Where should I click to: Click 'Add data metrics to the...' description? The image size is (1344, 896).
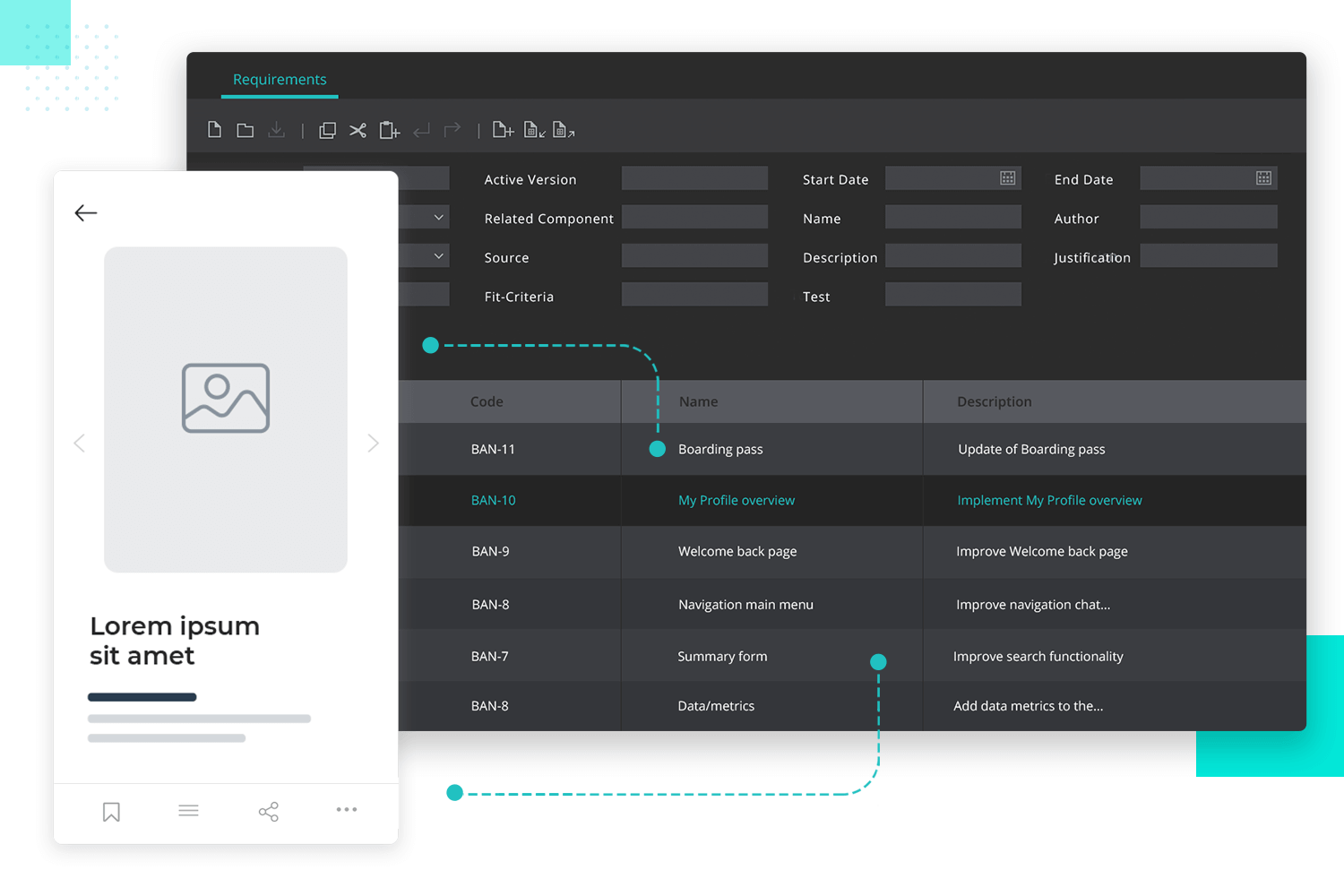tap(1029, 706)
